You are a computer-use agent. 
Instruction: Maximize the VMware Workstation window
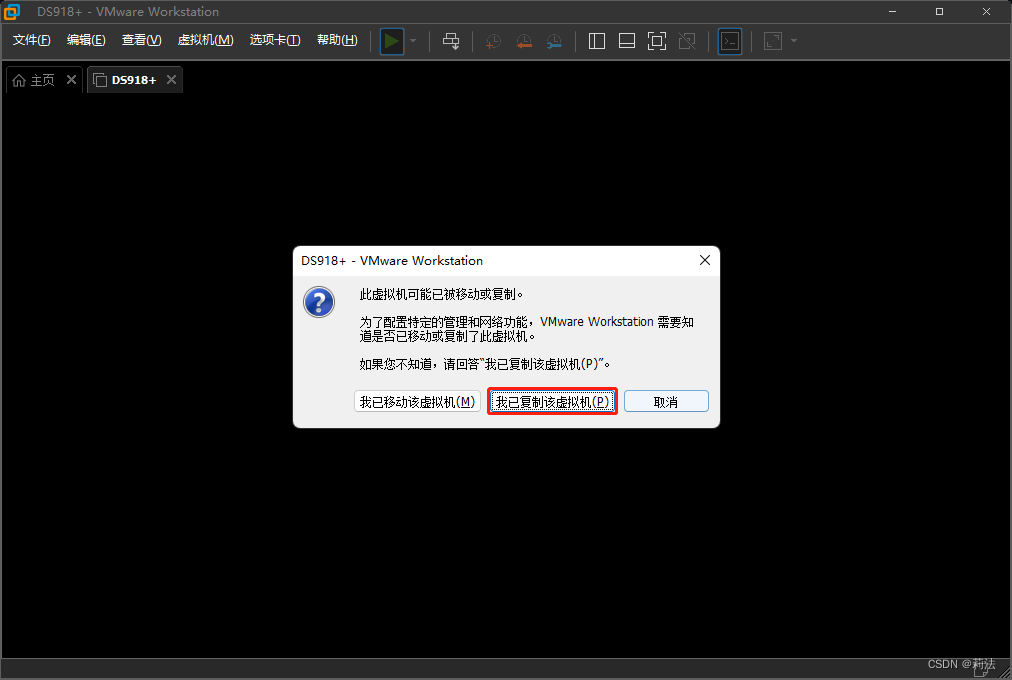click(x=940, y=12)
